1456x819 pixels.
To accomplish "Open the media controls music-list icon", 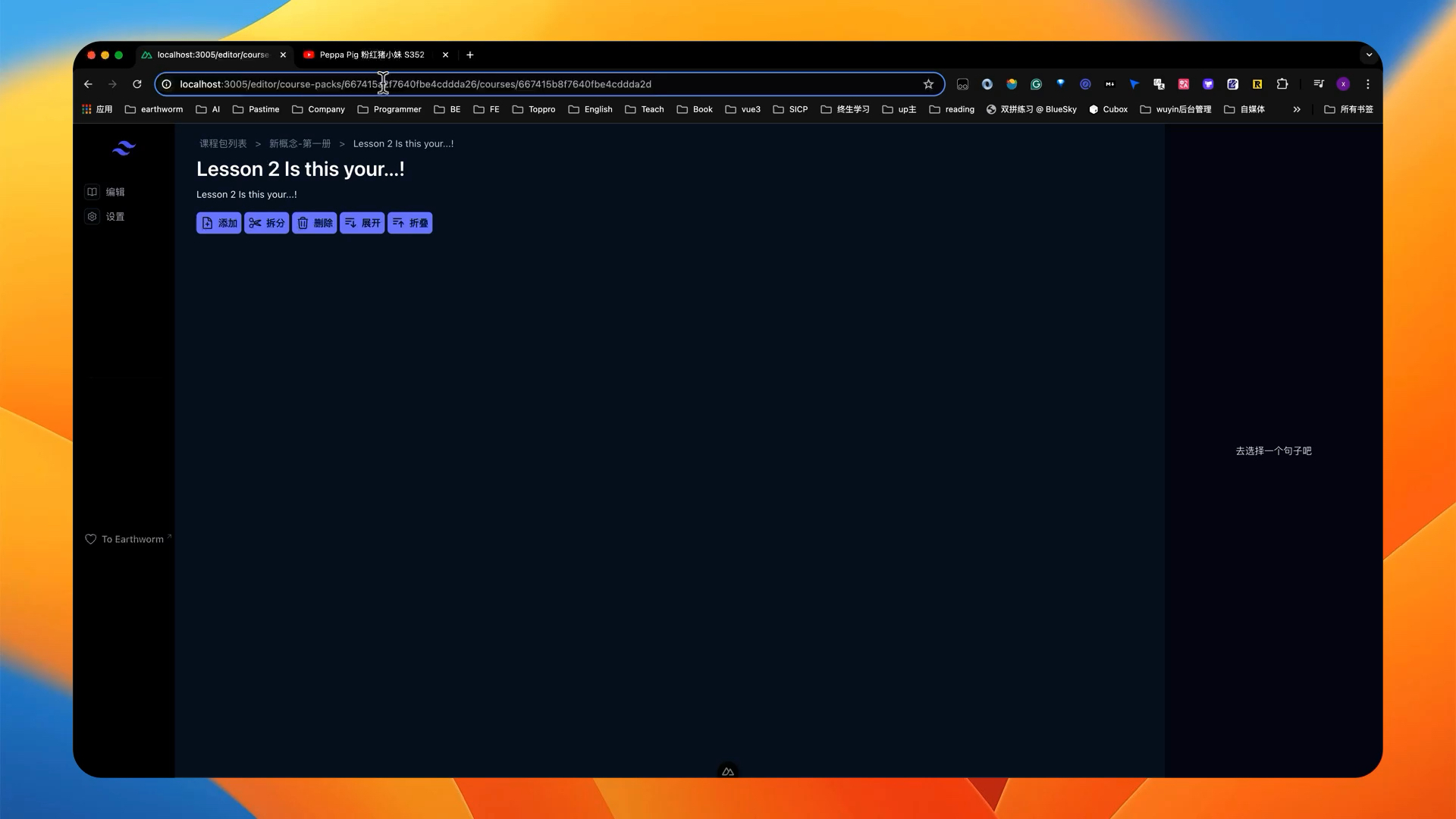I will [1319, 84].
